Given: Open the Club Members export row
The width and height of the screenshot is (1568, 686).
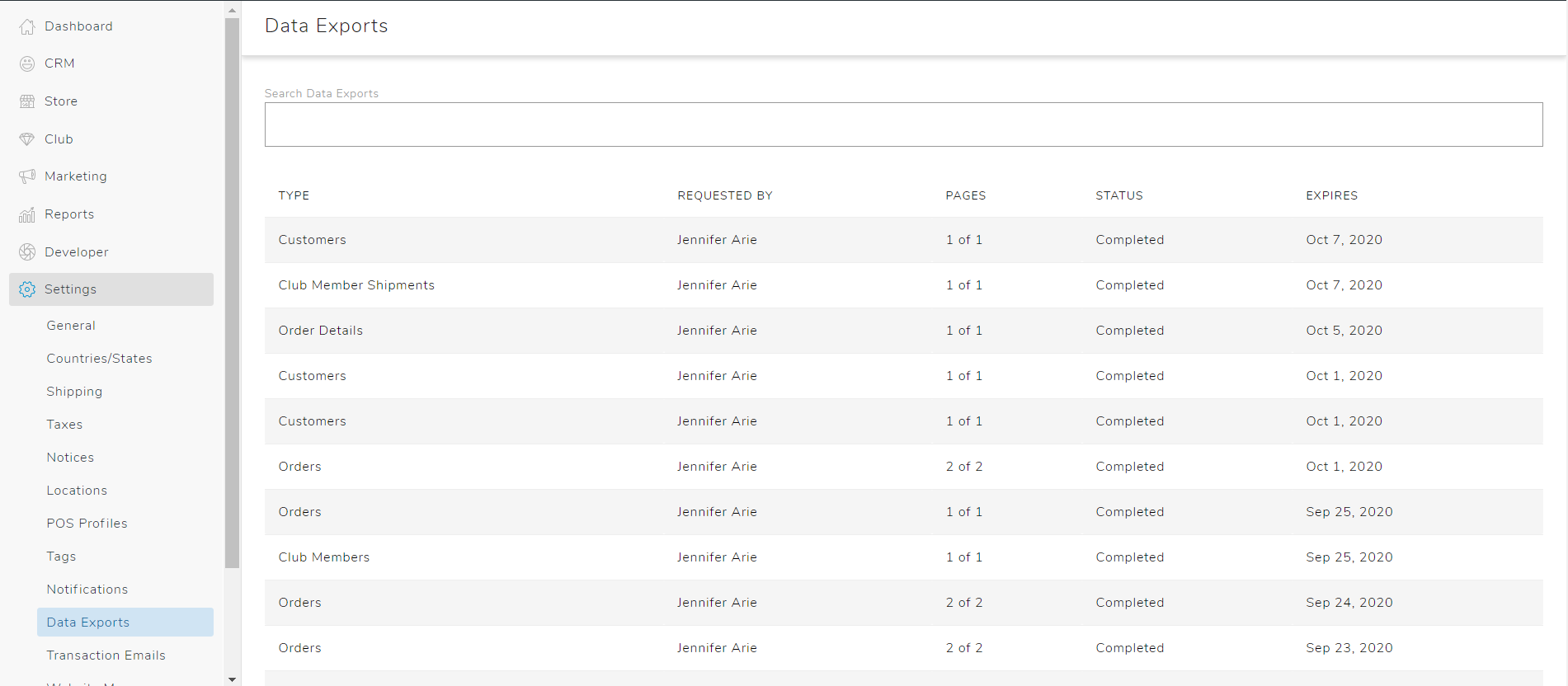Looking at the screenshot, I should [x=323, y=557].
